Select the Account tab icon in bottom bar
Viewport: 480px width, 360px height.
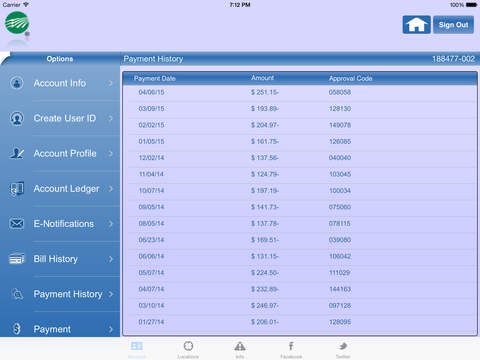pyautogui.click(x=137, y=346)
